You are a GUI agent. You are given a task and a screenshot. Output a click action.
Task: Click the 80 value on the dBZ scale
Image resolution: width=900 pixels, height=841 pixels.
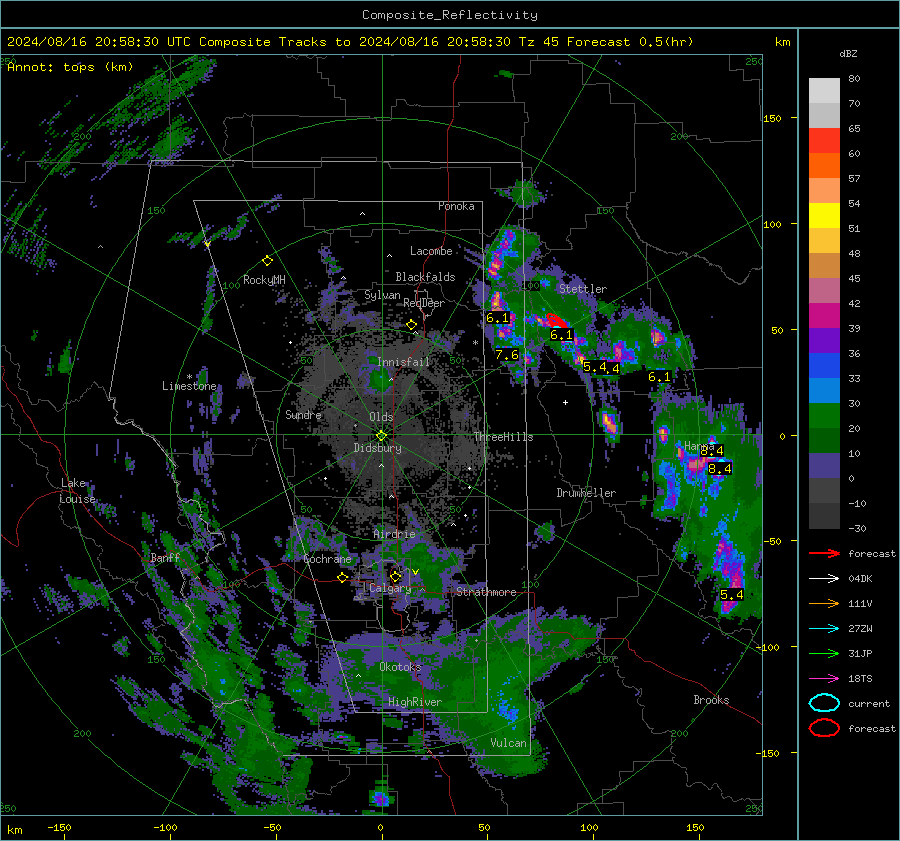click(854, 79)
